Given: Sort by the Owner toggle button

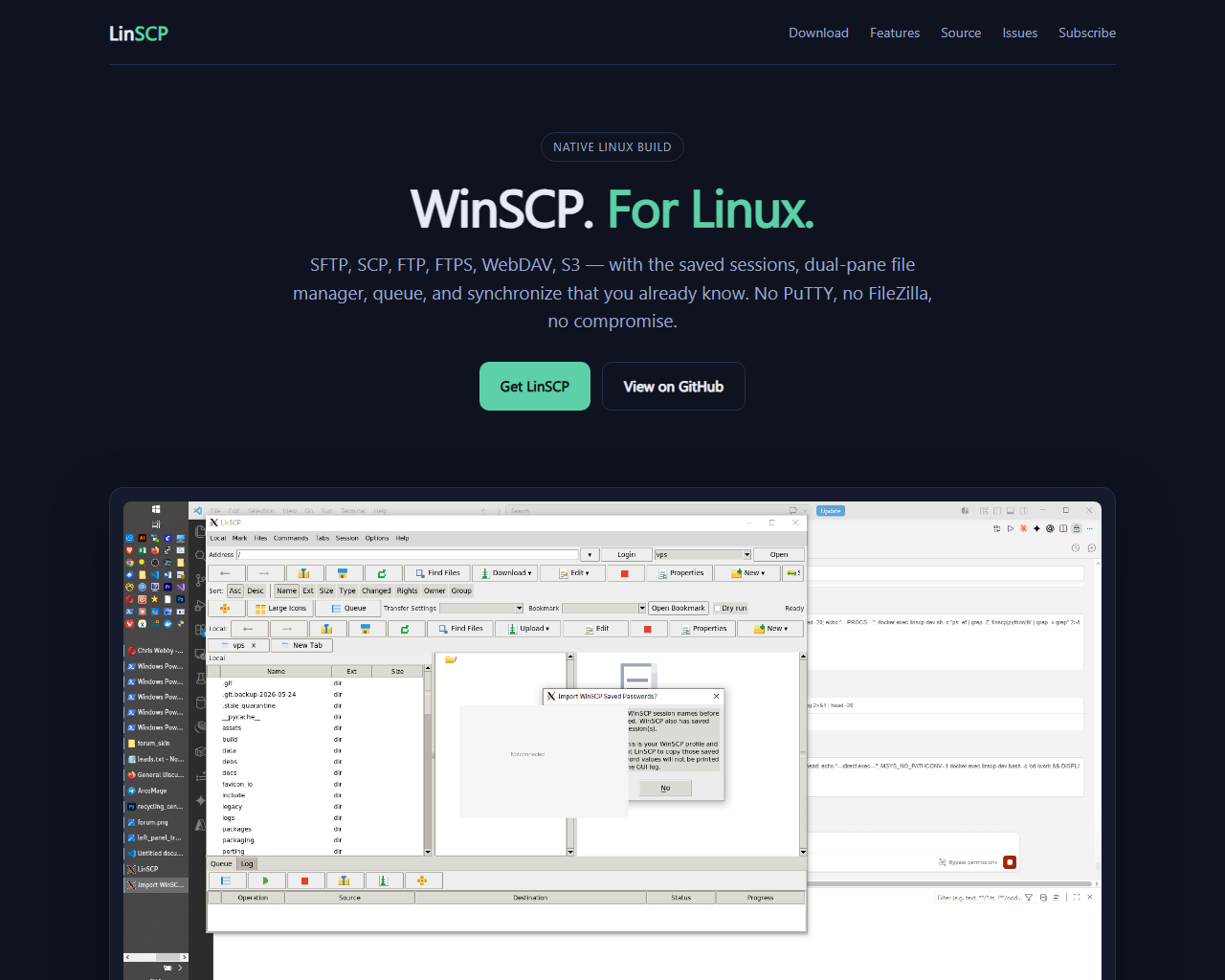Looking at the screenshot, I should (x=434, y=590).
